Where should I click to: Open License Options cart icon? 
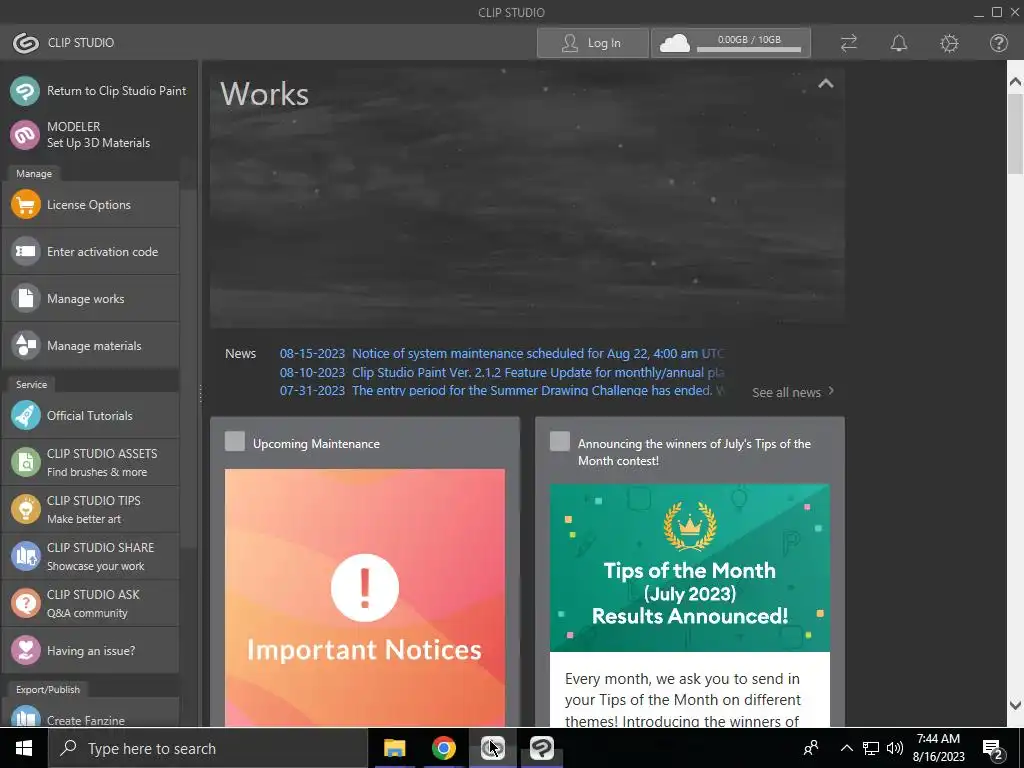tap(25, 205)
